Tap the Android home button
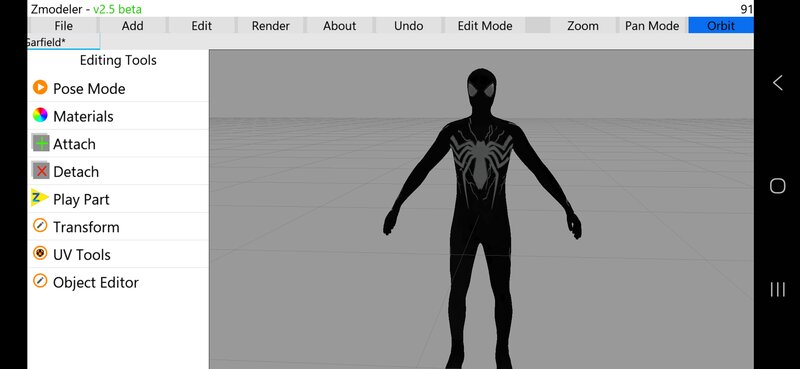The height and width of the screenshot is (369, 800). (x=777, y=186)
